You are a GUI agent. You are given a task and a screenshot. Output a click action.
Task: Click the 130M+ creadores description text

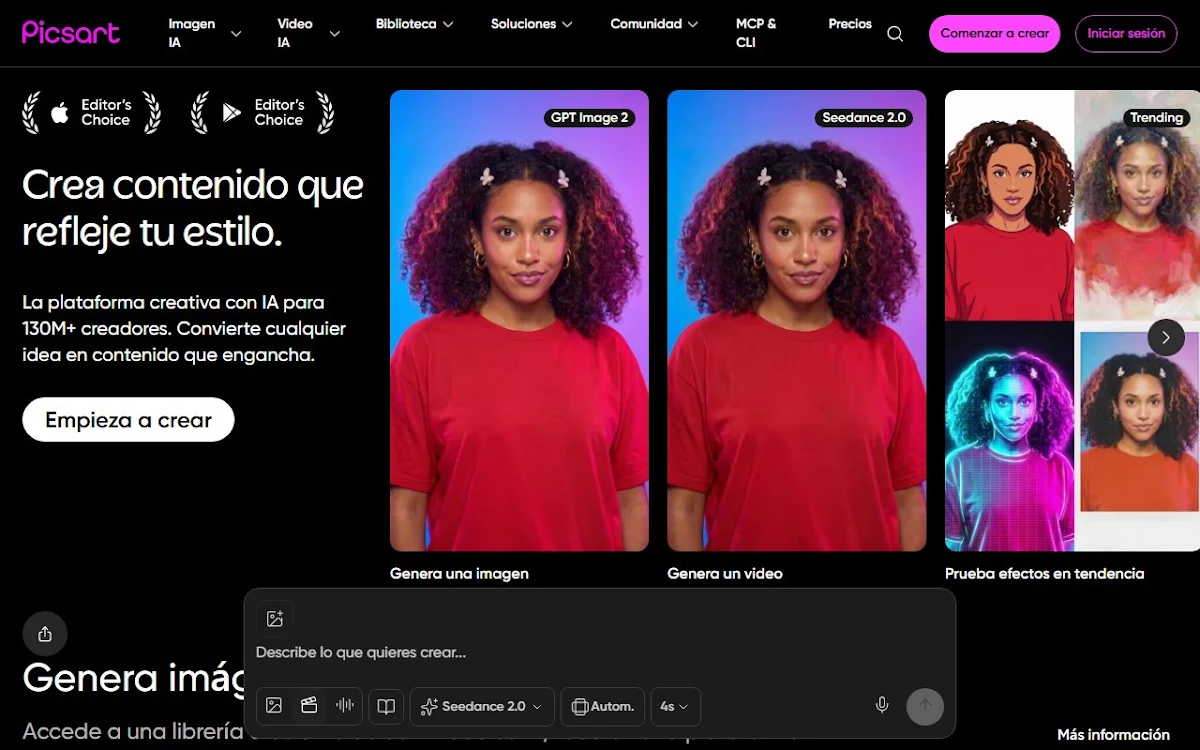click(x=184, y=328)
